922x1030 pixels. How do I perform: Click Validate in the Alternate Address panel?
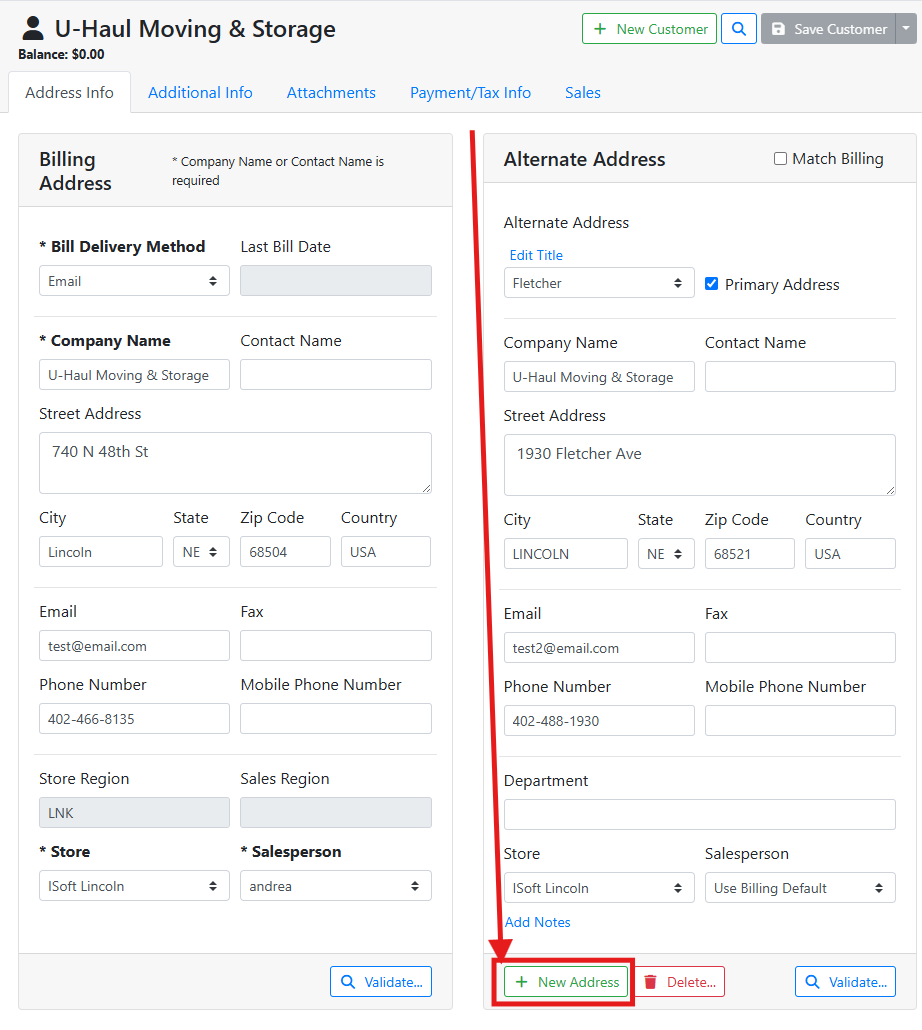point(845,982)
